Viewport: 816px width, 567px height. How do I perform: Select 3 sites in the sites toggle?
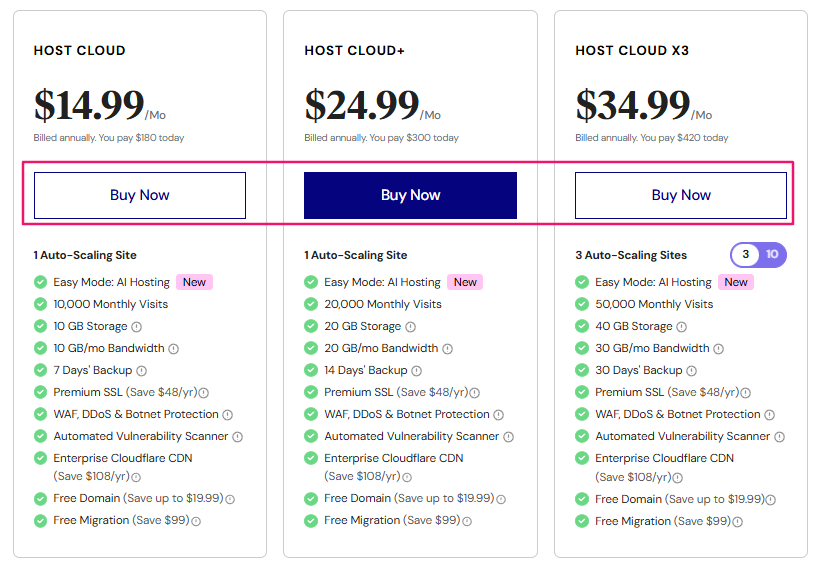click(745, 255)
